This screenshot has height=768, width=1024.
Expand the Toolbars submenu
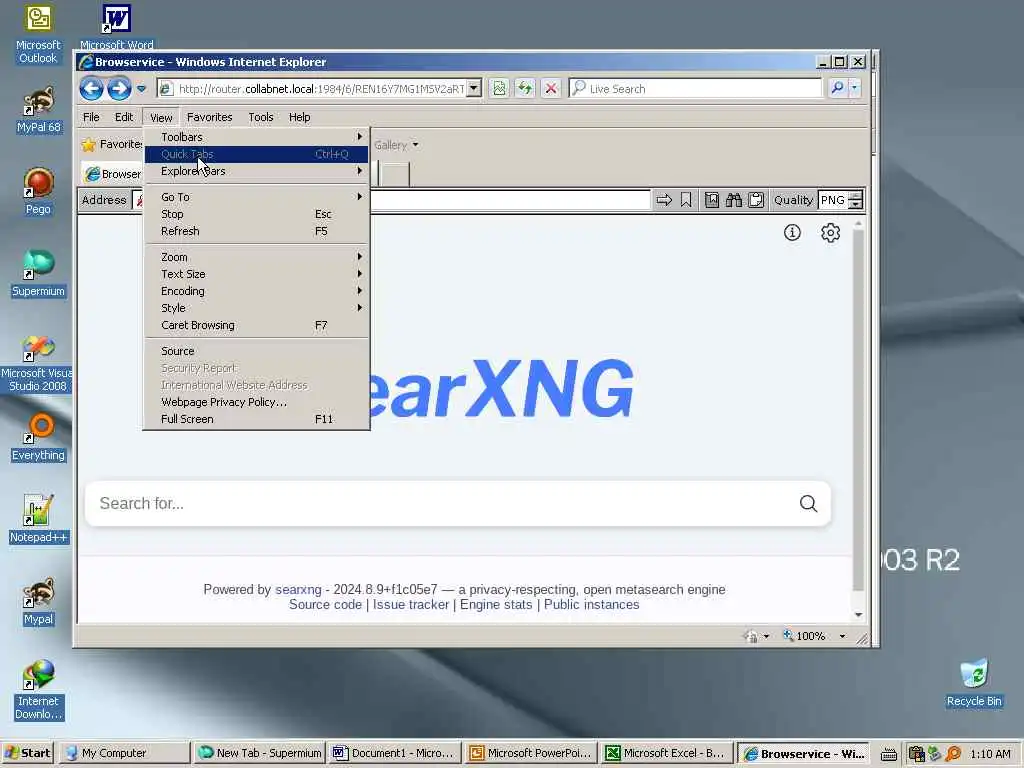pos(257,137)
